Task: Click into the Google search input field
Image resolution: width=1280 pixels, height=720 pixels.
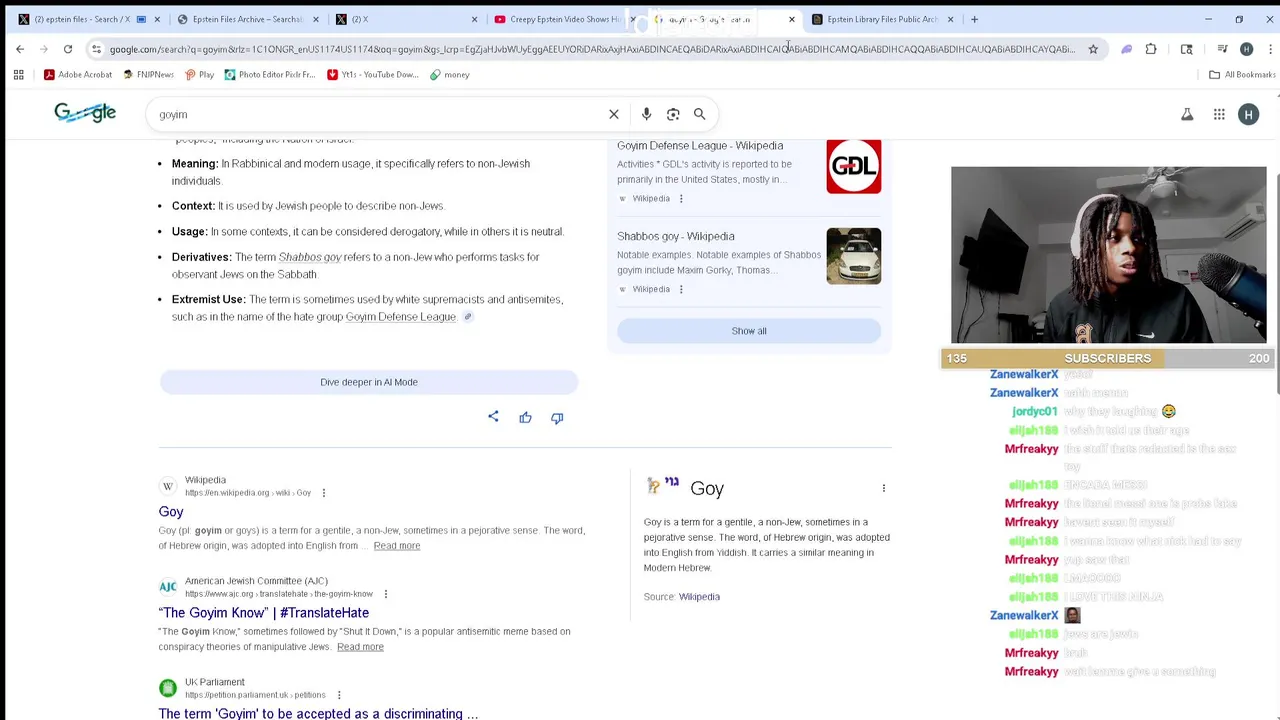Action: click(380, 114)
